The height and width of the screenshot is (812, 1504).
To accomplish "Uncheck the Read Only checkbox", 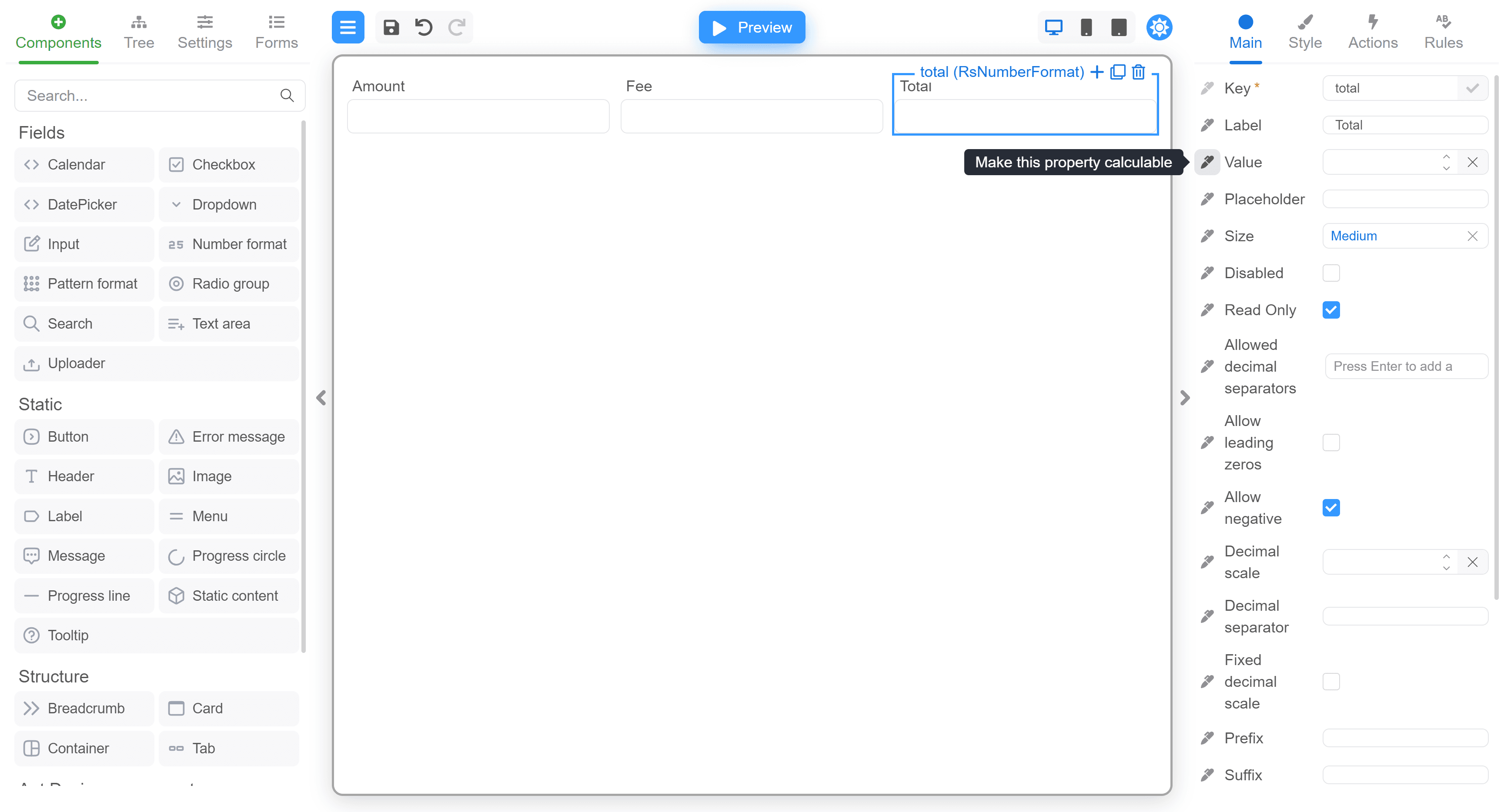I will pyautogui.click(x=1330, y=310).
